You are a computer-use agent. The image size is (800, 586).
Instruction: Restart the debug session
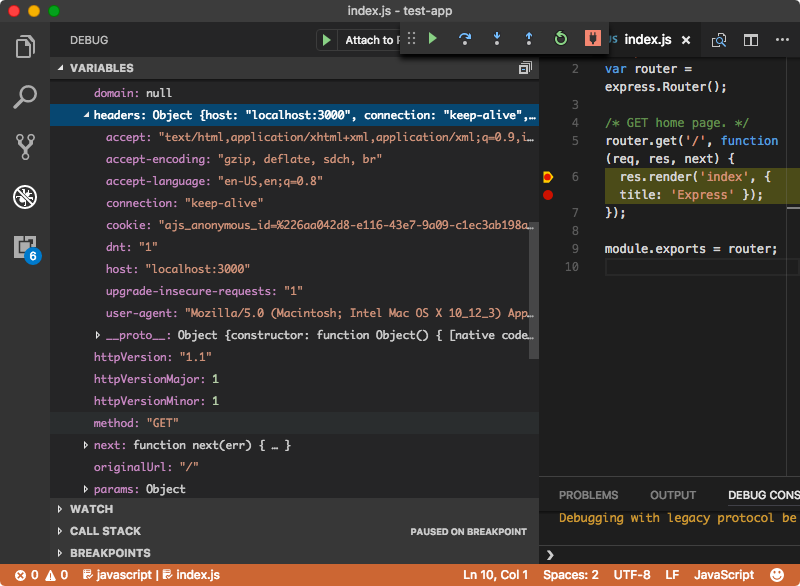click(x=561, y=39)
